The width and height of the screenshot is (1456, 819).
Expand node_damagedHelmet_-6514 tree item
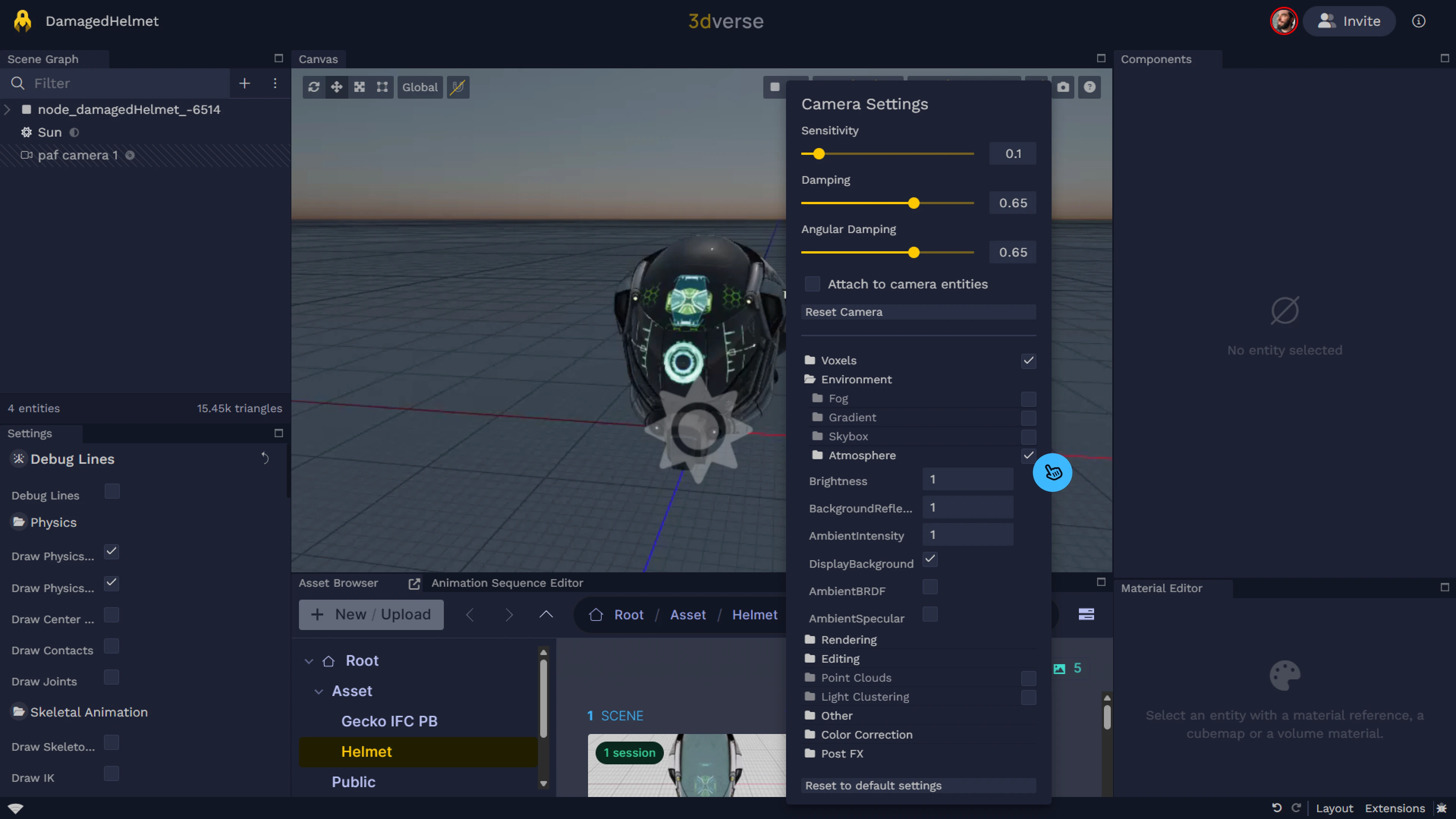pyautogui.click(x=7, y=109)
